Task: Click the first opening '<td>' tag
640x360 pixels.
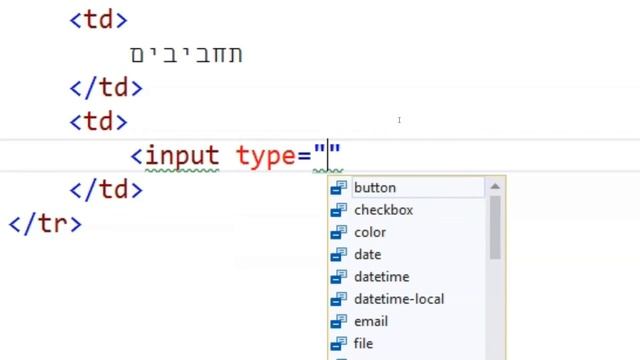Action: point(98,20)
